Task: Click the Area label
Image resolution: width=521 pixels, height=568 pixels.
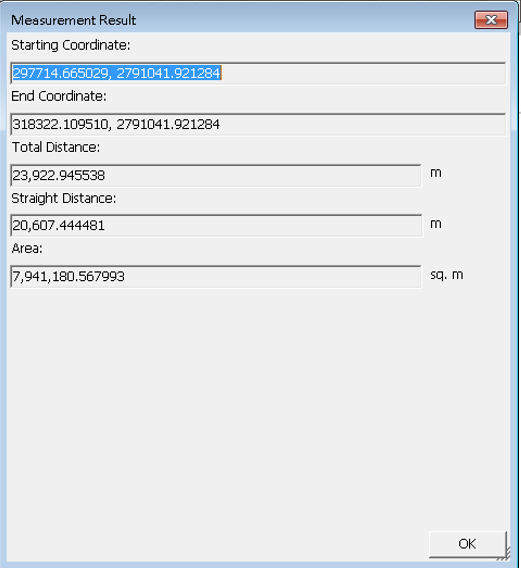Action: (27, 248)
